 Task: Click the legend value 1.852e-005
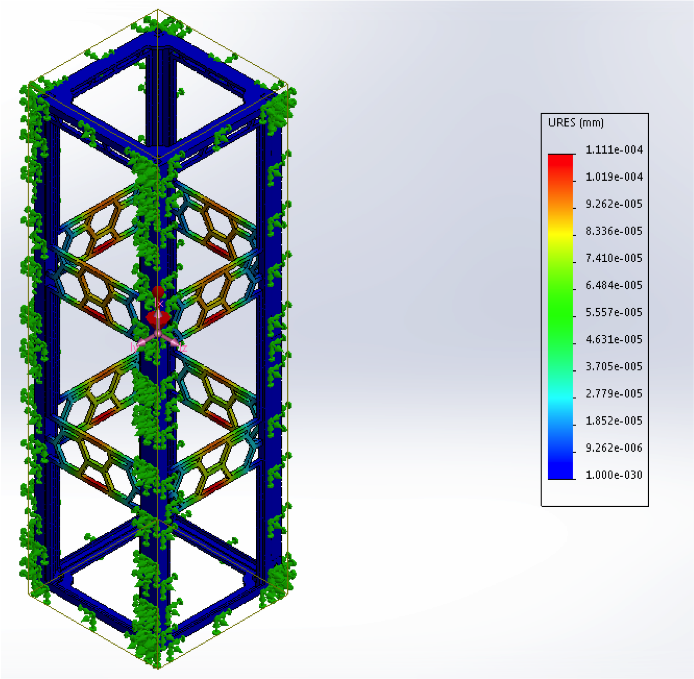614,421
